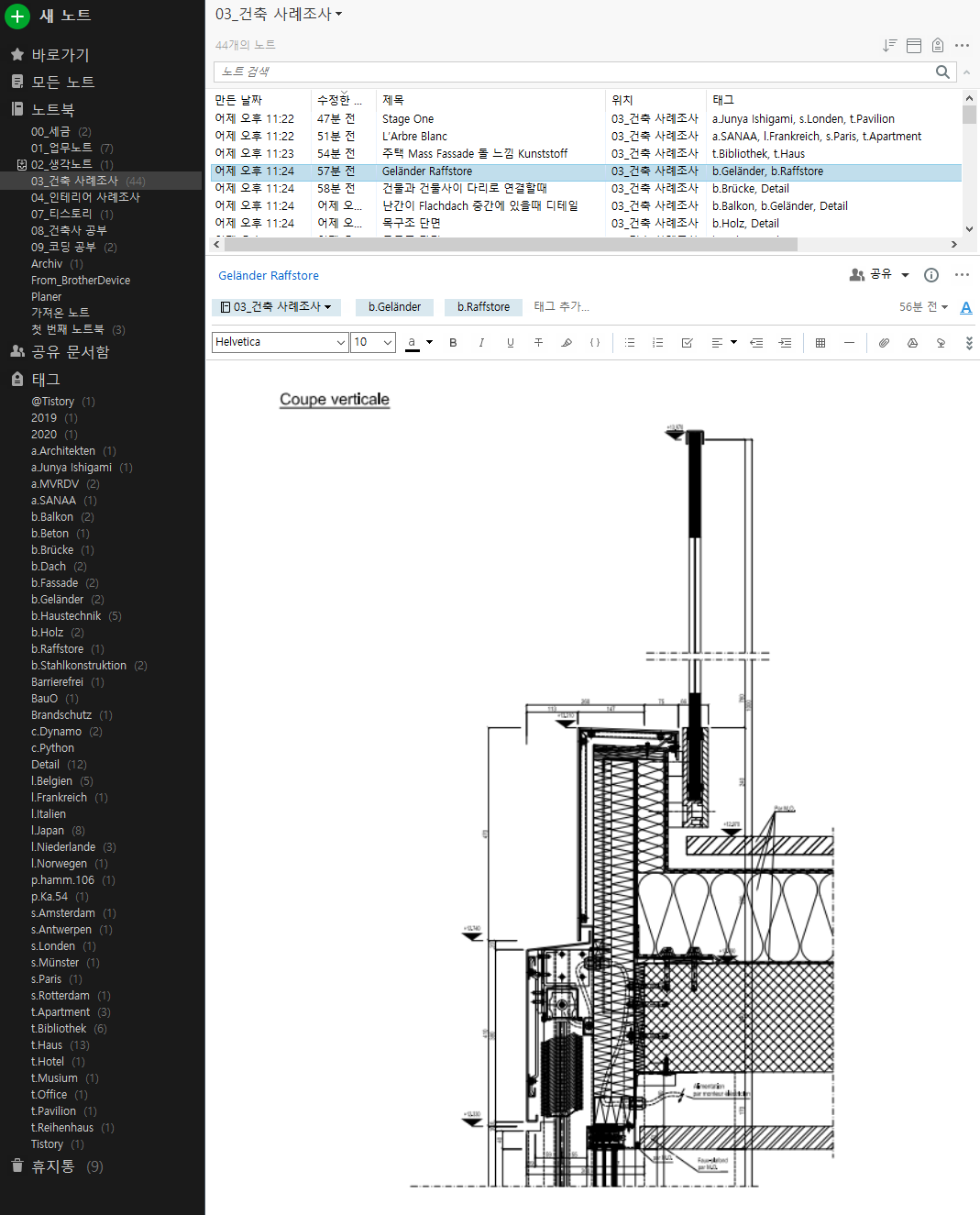Show note info with the circled i icon
The image size is (980, 1215).
pos(931,275)
